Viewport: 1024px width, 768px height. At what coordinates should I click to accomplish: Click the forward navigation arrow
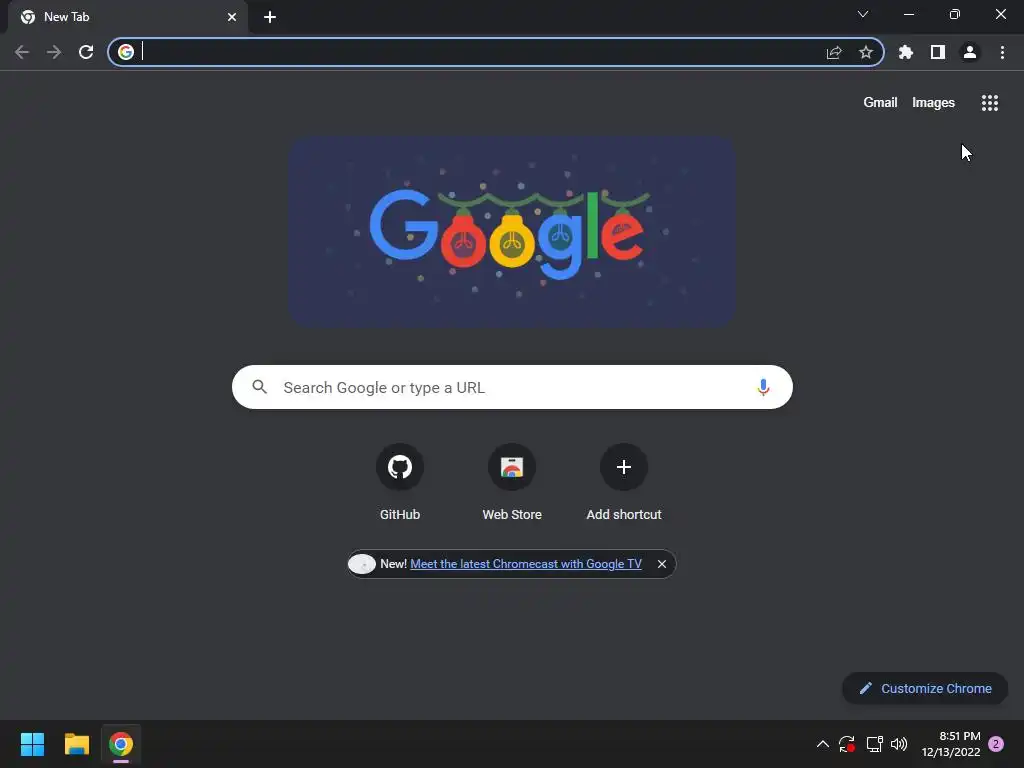coord(54,52)
